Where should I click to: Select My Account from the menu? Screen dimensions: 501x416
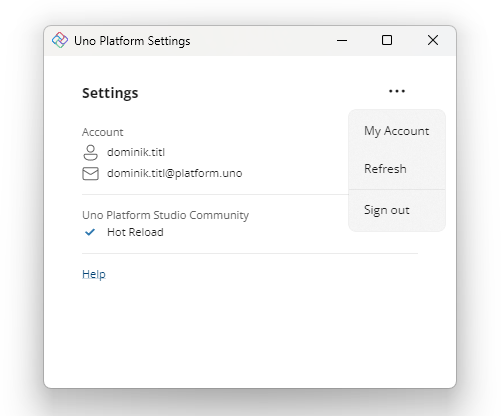(397, 131)
